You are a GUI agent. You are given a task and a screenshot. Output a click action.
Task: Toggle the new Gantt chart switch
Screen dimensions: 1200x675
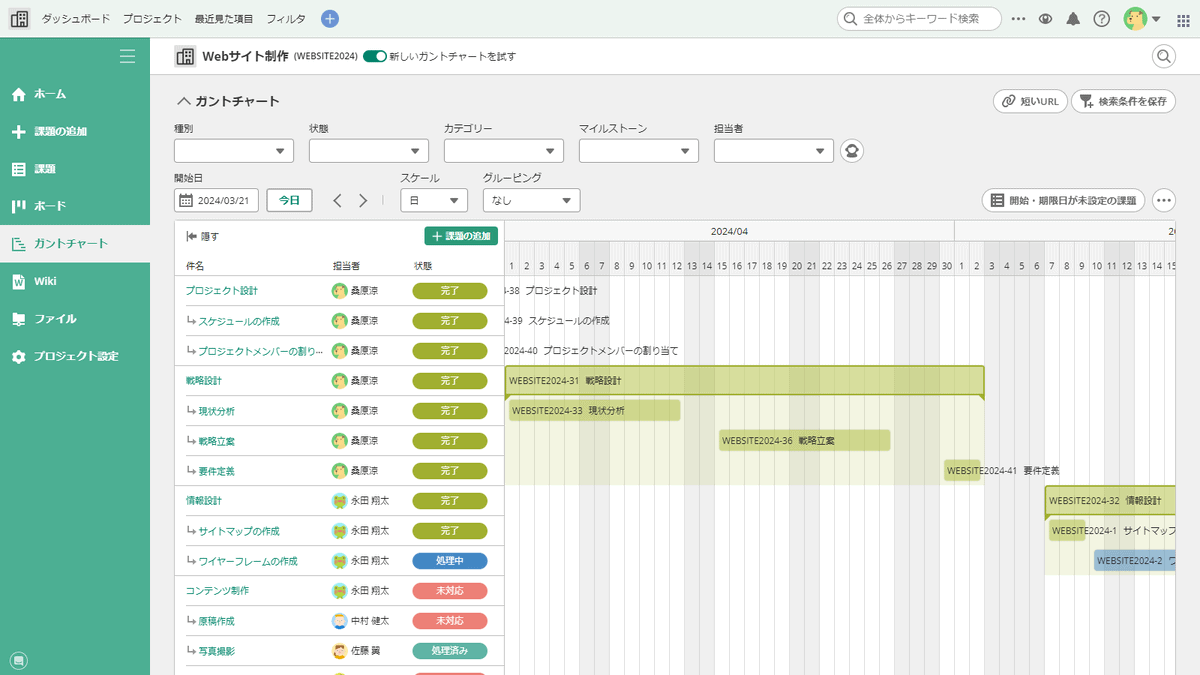[375, 57]
